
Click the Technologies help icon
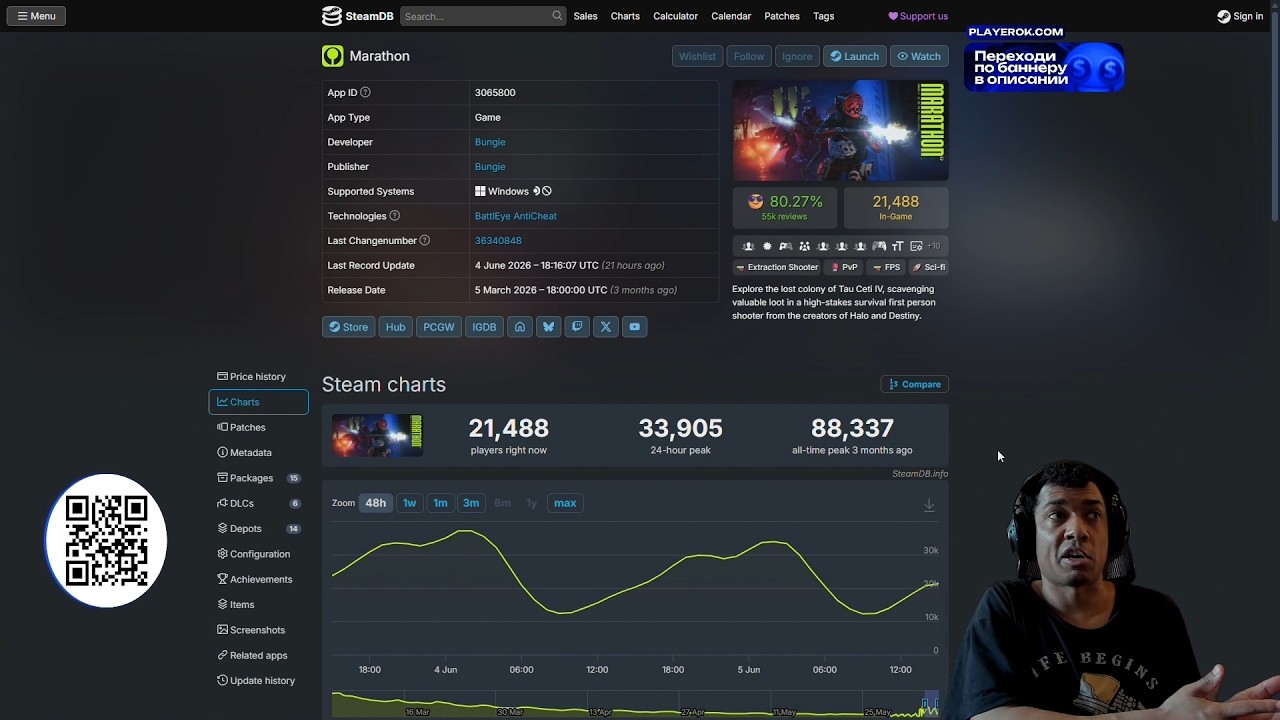pos(394,216)
